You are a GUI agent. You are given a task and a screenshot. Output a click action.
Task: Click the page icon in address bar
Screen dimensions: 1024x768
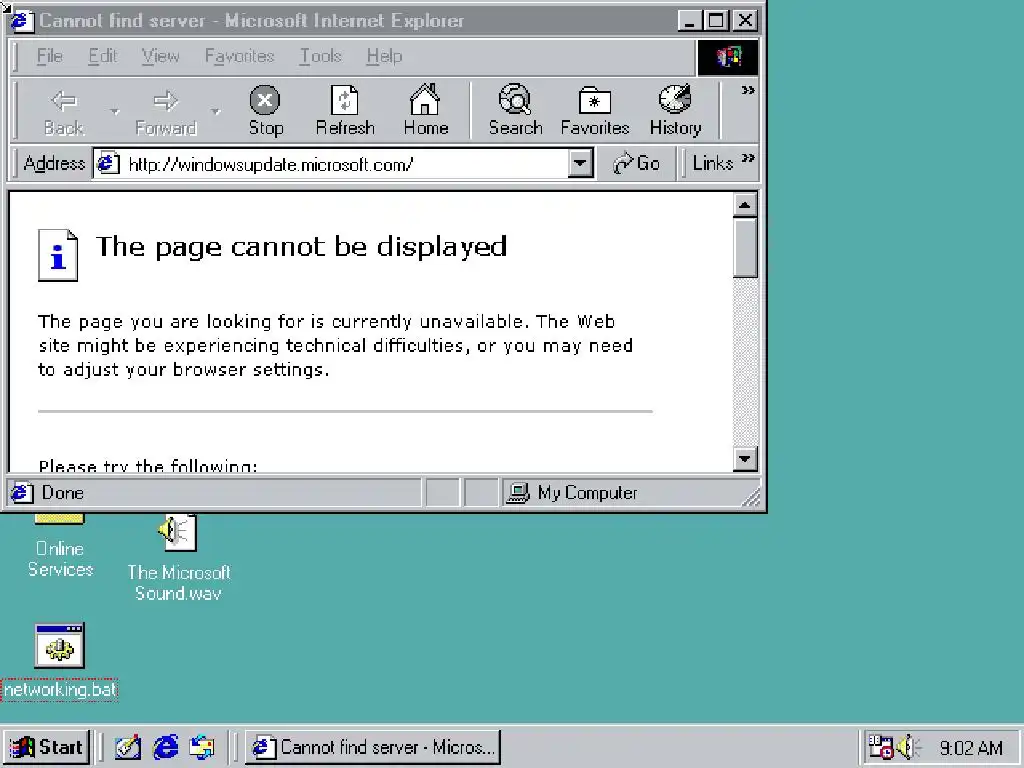coord(107,163)
